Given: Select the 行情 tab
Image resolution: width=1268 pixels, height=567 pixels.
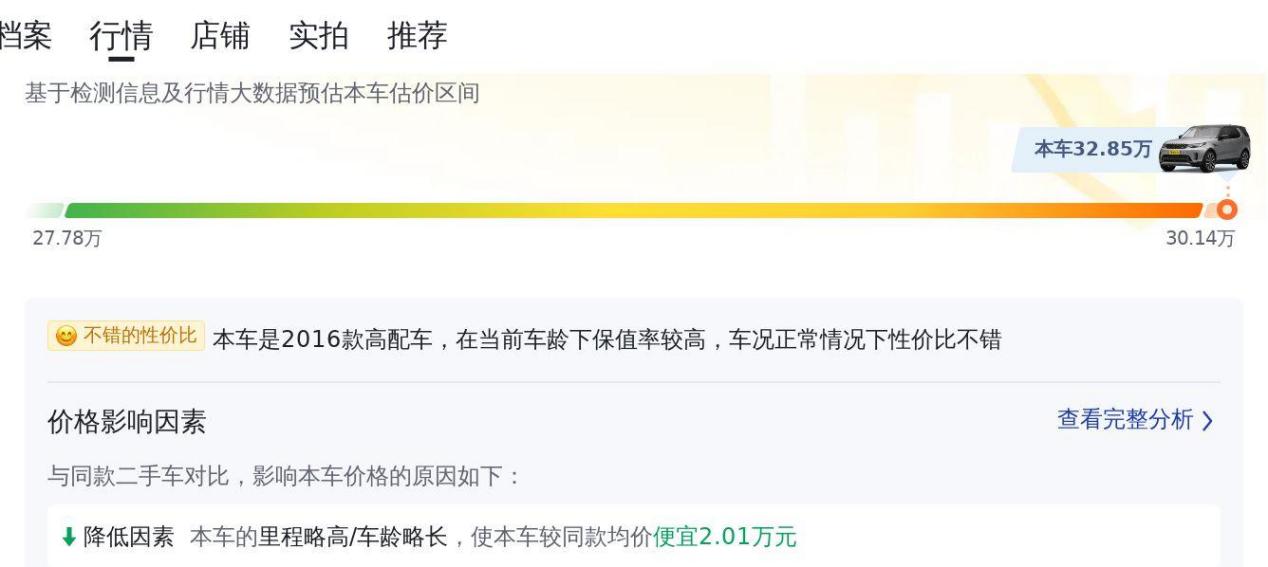Looking at the screenshot, I should click(121, 36).
